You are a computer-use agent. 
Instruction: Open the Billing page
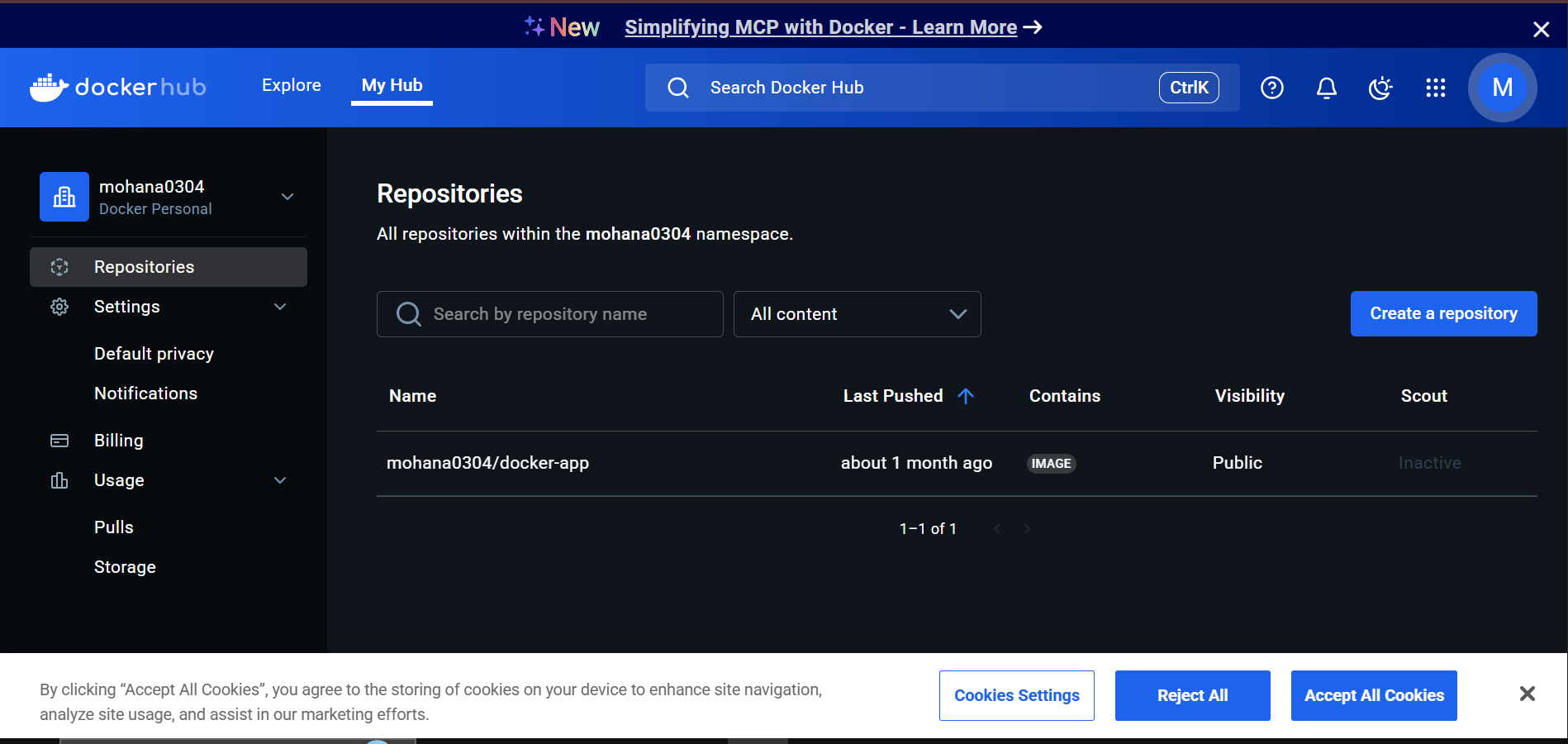[x=118, y=441]
